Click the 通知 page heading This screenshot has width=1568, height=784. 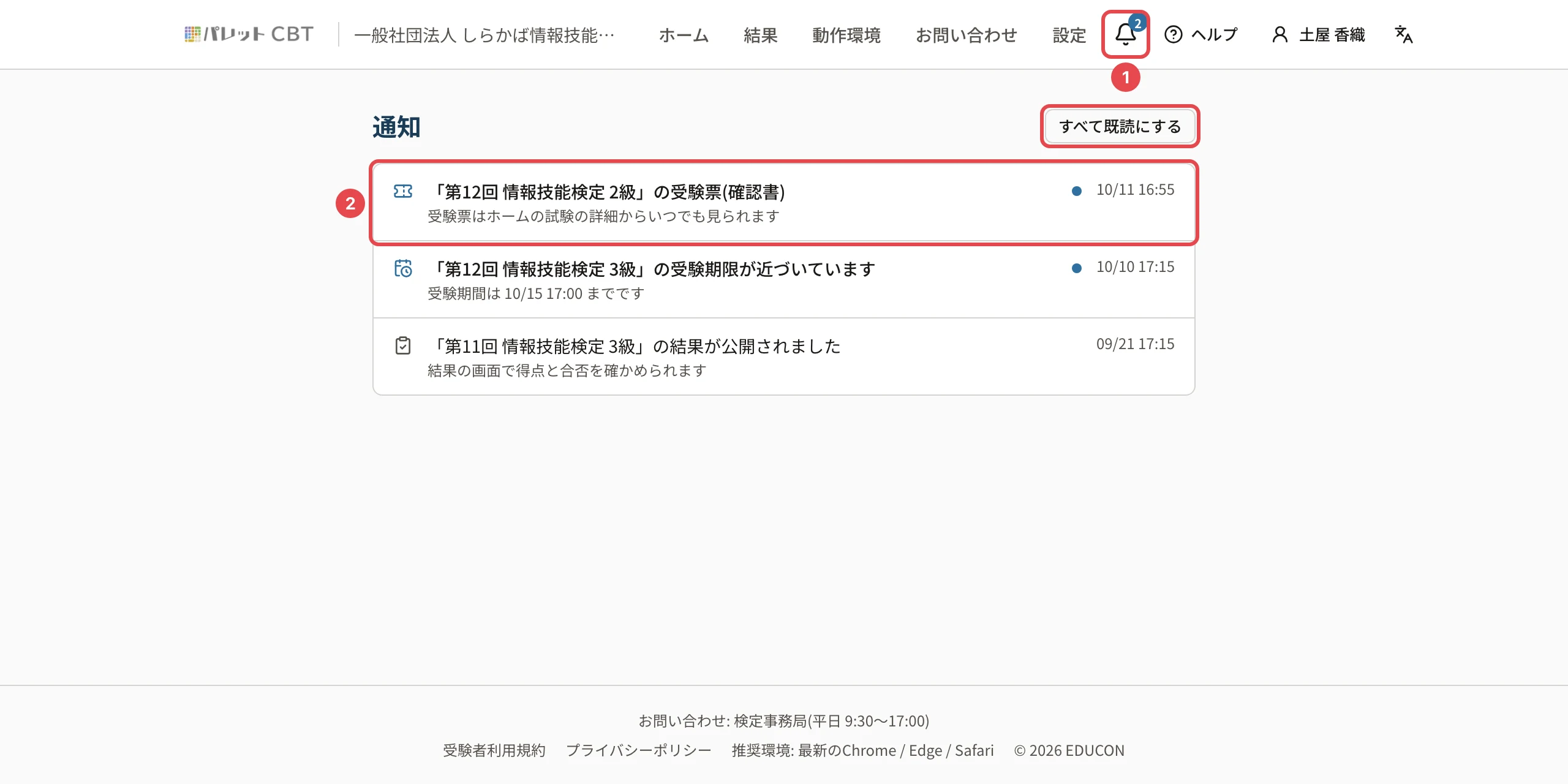[x=396, y=127]
